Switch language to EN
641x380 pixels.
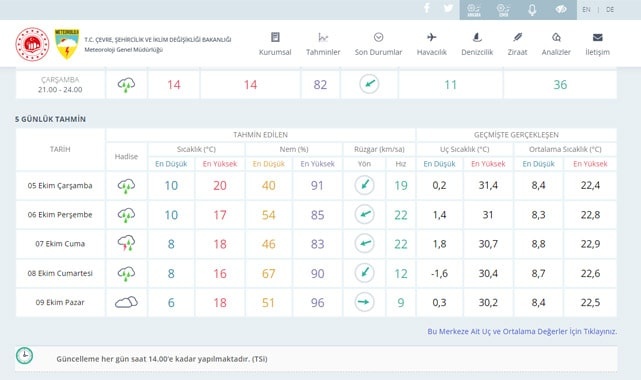coord(586,9)
